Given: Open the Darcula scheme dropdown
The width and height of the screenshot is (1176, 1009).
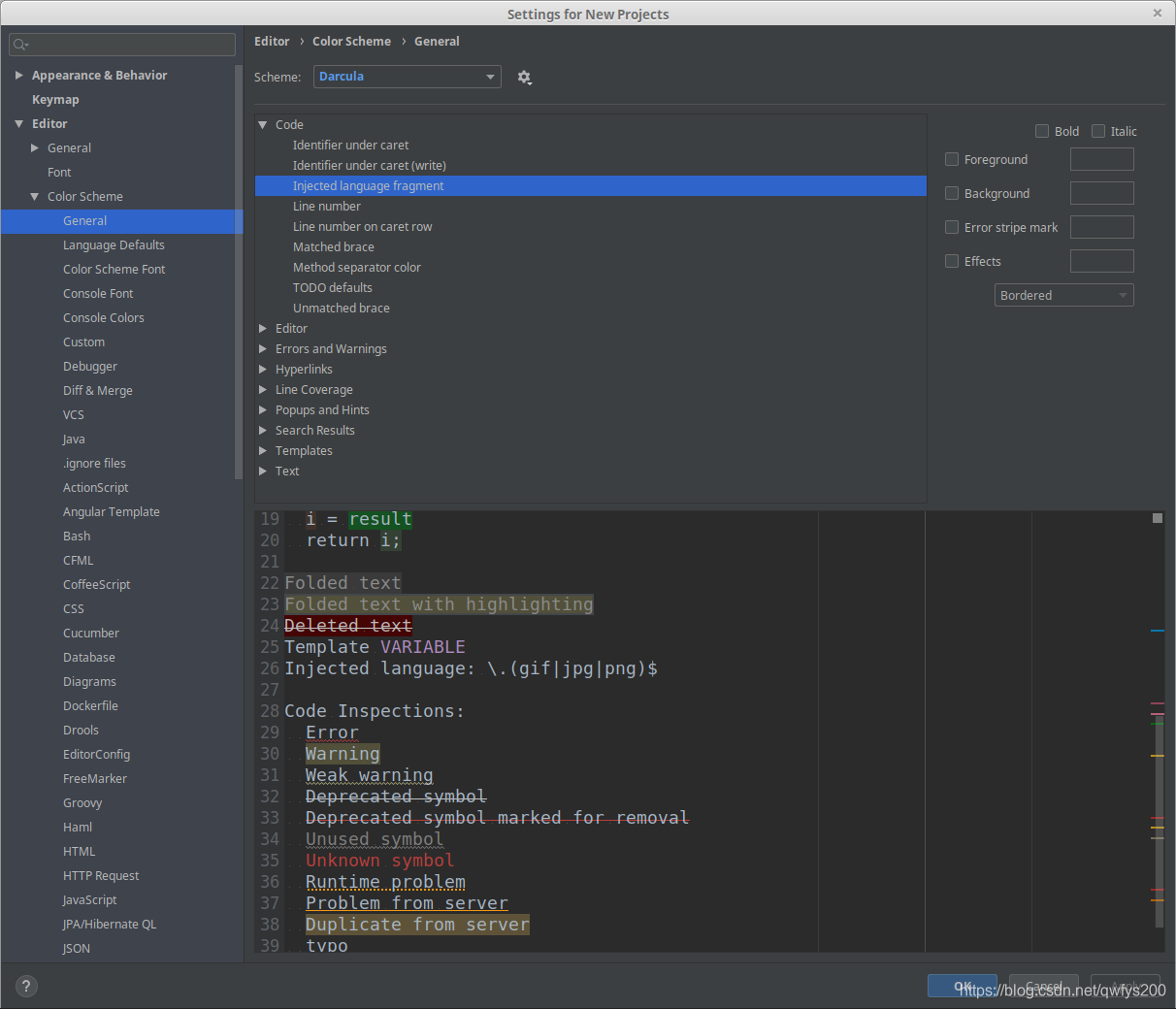Looking at the screenshot, I should click(408, 77).
